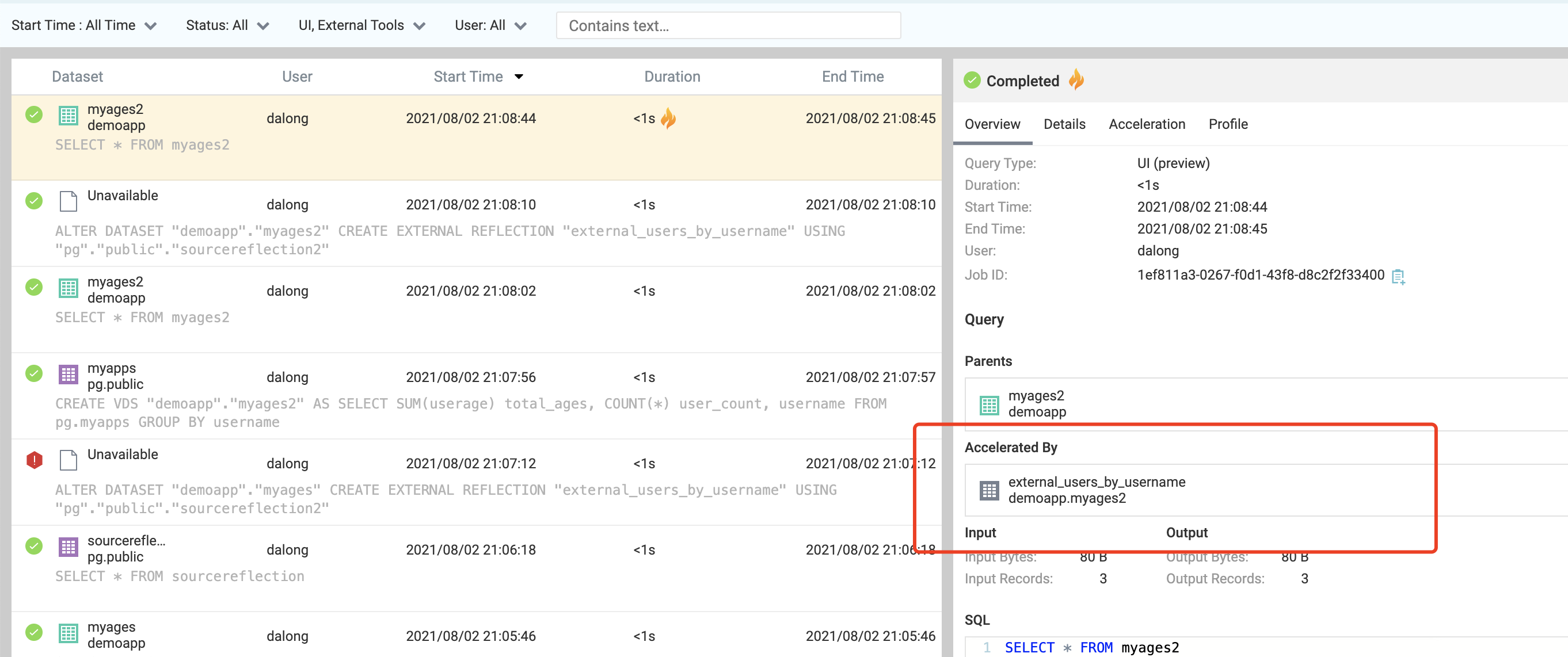Click the User column header
1568x657 pixels.
(297, 77)
